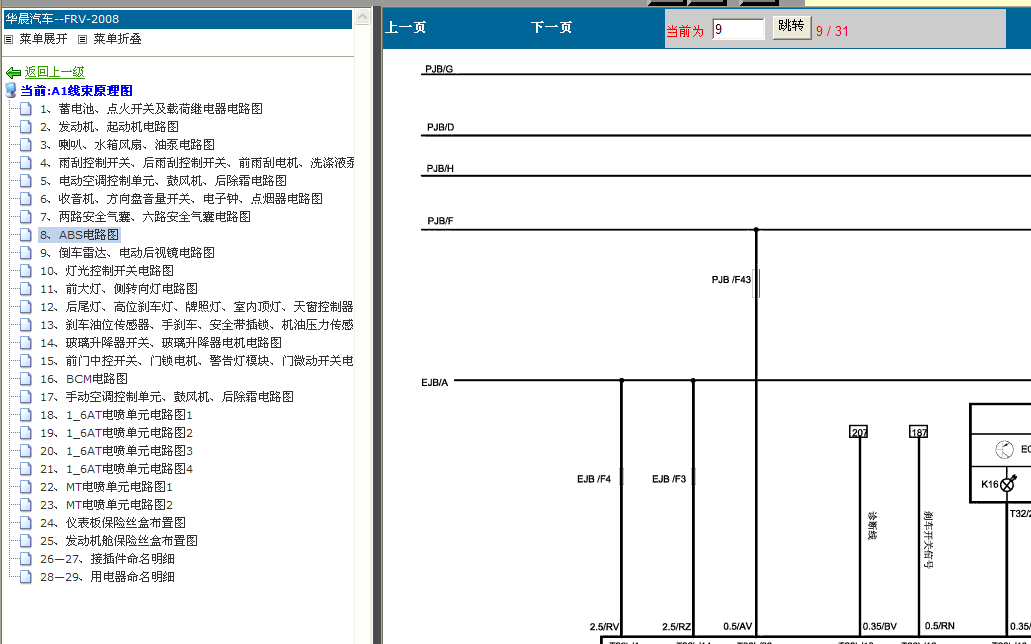Screen dimensions: 1031x644
Task: Open 18、1_6AT电喷单元电路图1
Action: point(116,415)
